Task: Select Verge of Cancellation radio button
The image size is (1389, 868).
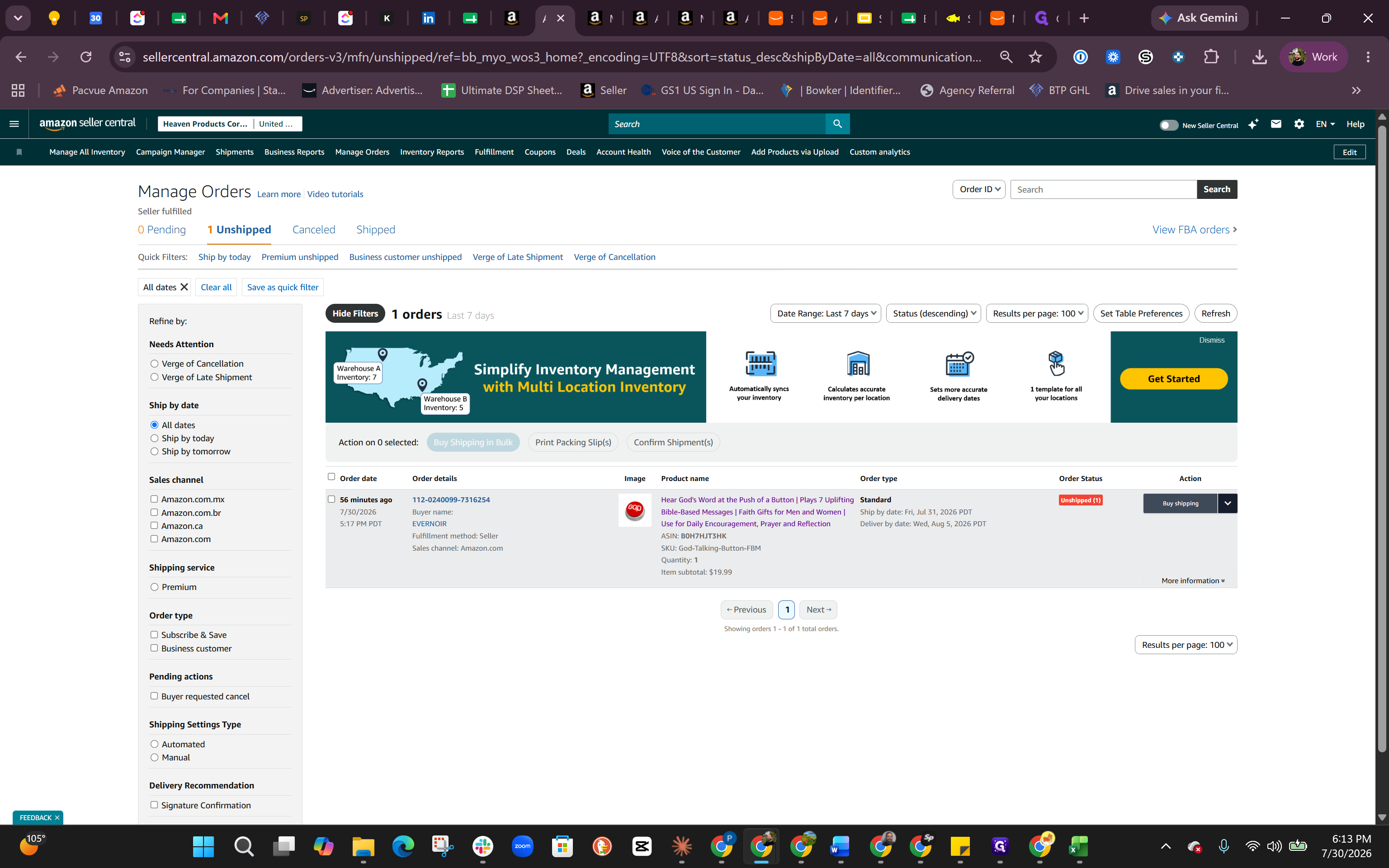Action: click(x=154, y=363)
